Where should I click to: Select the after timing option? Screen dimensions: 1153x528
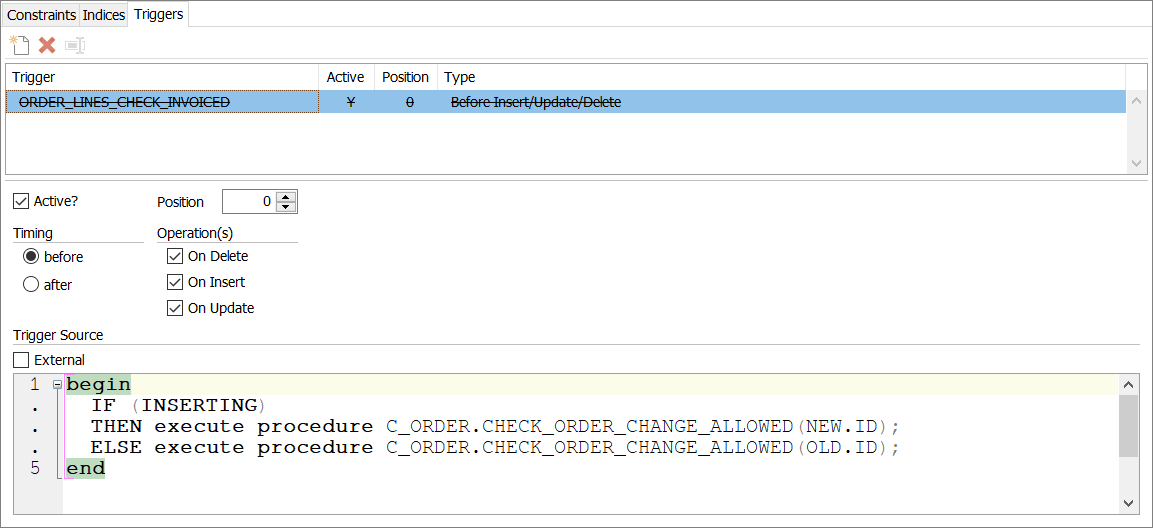coord(31,285)
